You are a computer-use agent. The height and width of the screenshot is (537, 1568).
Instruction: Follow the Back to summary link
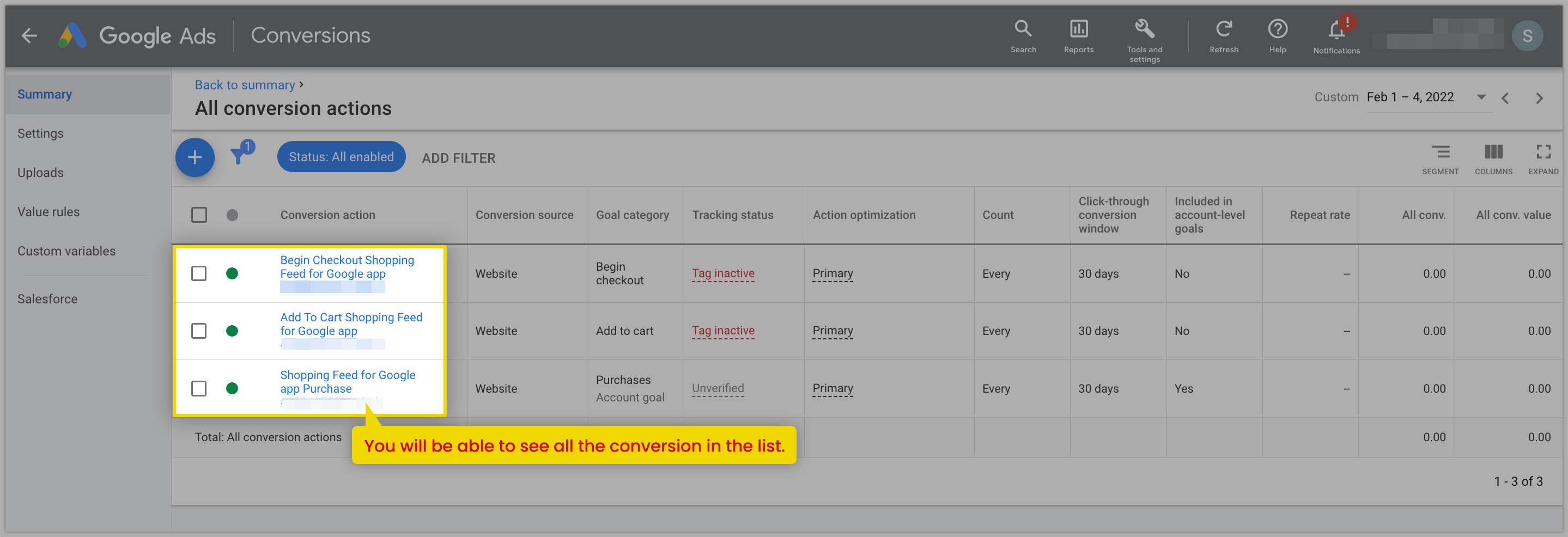pyautogui.click(x=245, y=85)
